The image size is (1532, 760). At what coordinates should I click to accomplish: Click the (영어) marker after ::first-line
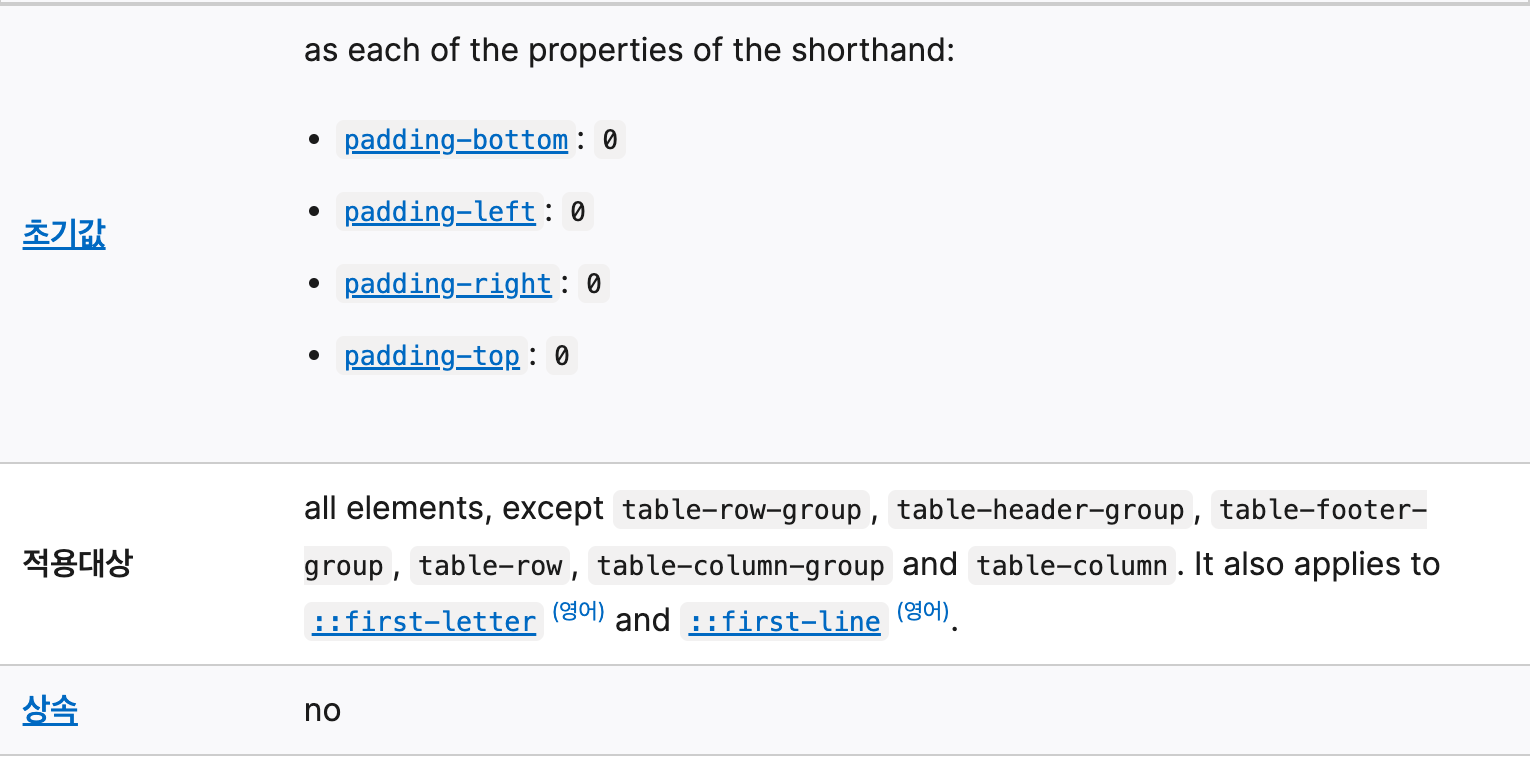tap(922, 612)
